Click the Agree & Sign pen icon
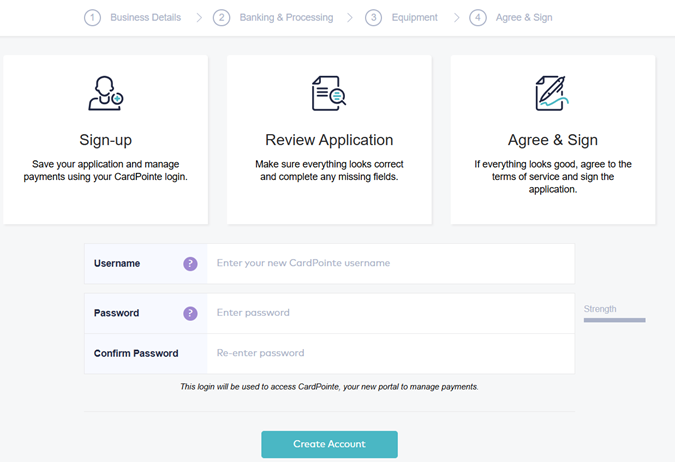Screen dimensions: 675x462 [x=552, y=93]
